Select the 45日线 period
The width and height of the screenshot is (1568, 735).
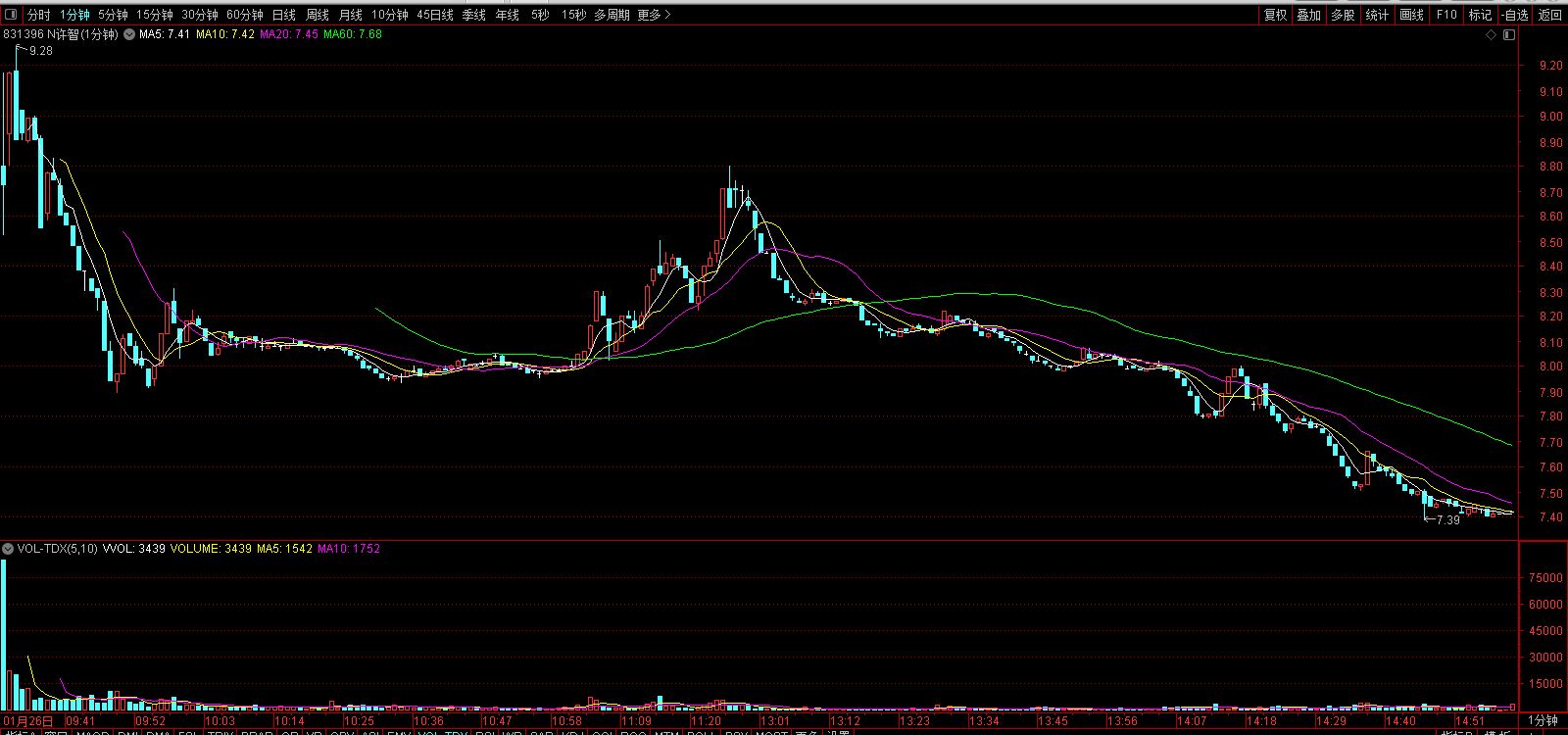click(435, 15)
